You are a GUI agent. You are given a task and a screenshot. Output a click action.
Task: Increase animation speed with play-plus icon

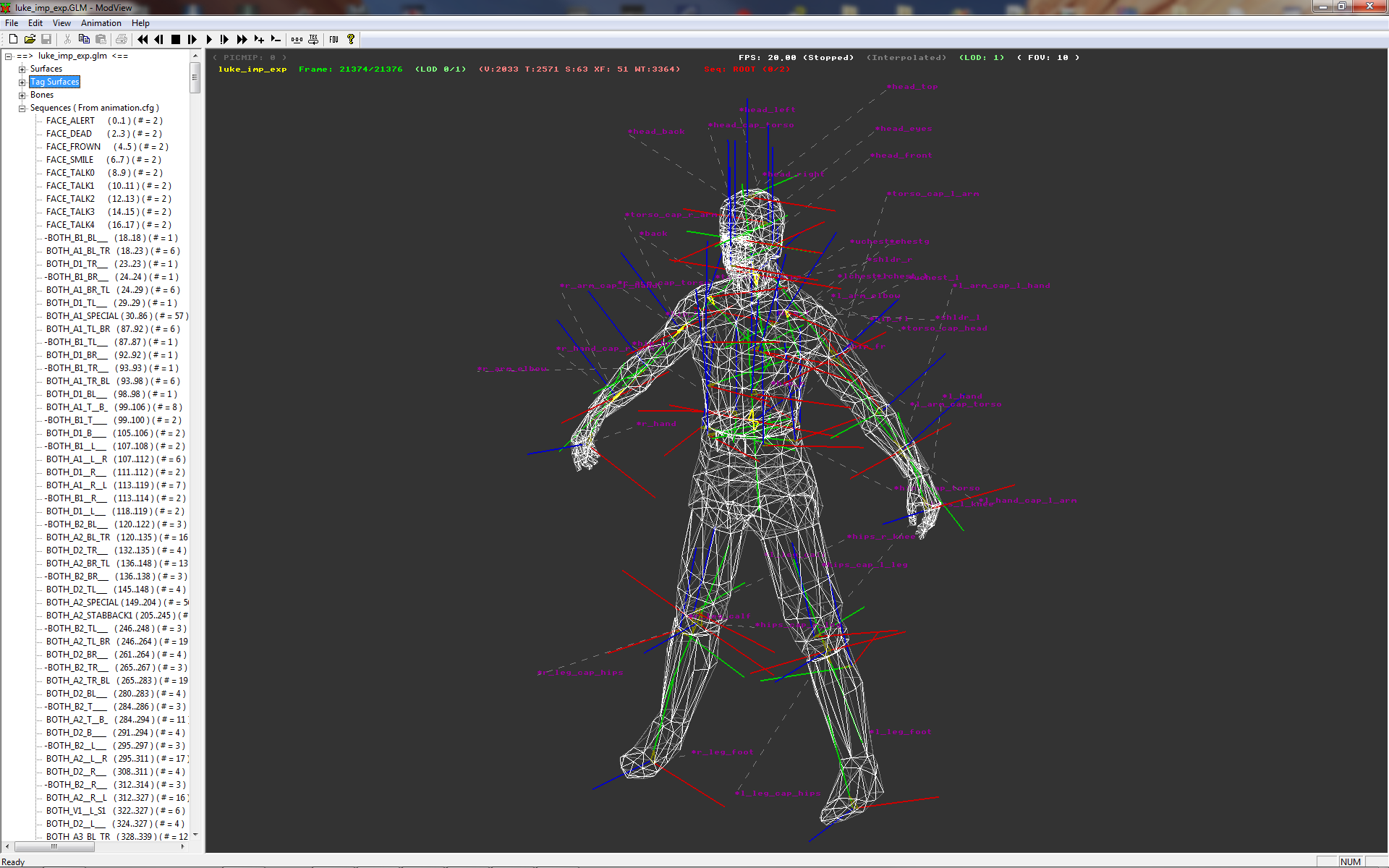pos(259,39)
